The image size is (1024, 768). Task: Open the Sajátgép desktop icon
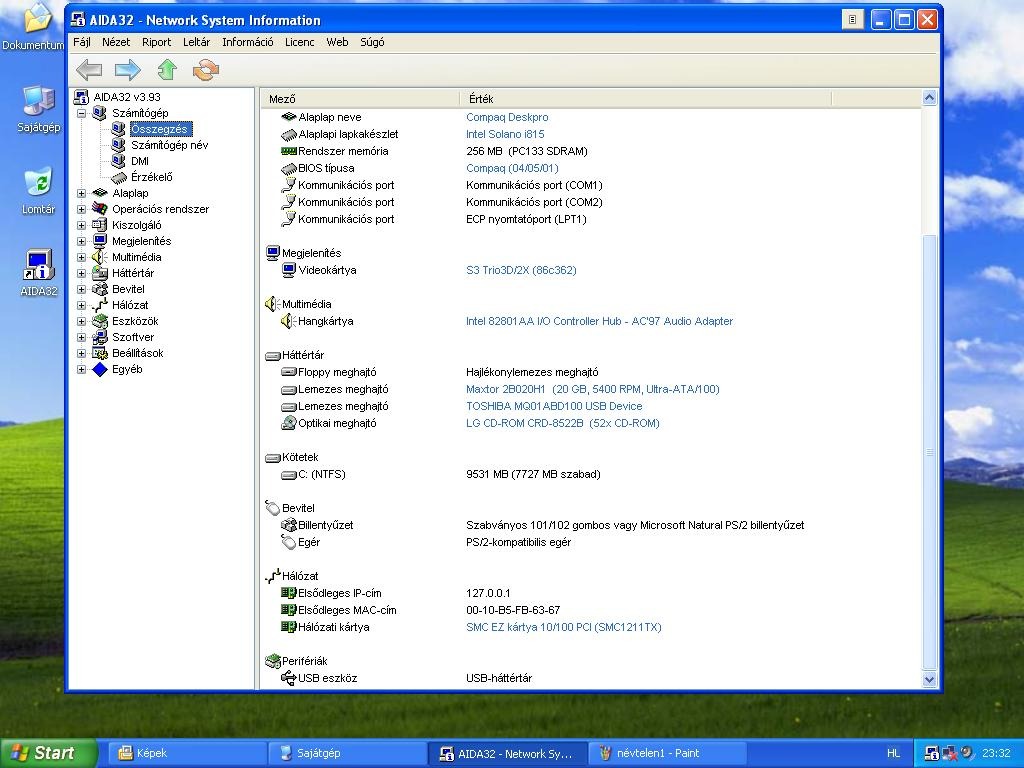point(39,110)
